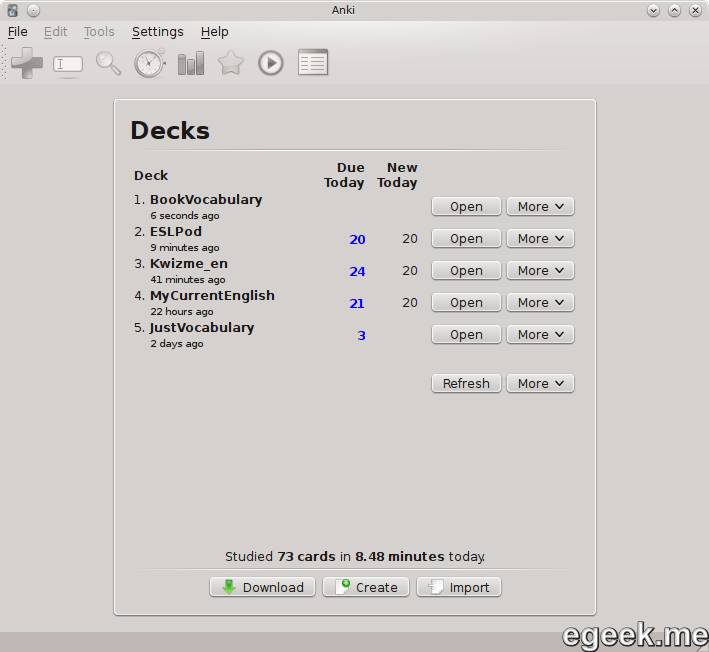Click the "6 seconds ago" text

[184, 216]
